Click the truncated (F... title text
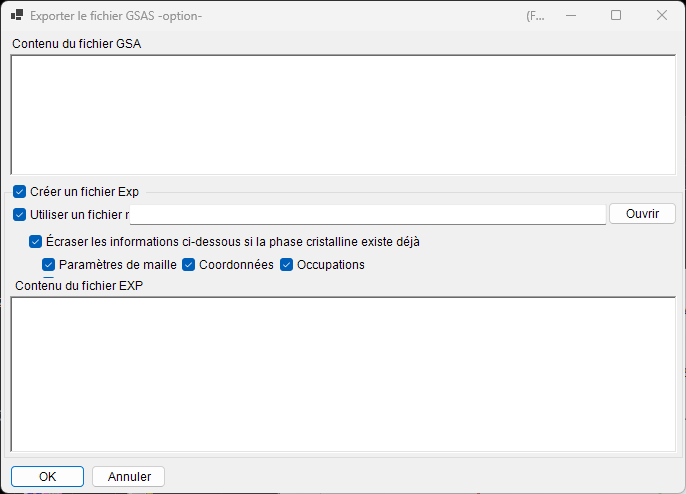686x494 pixels. pos(535,17)
